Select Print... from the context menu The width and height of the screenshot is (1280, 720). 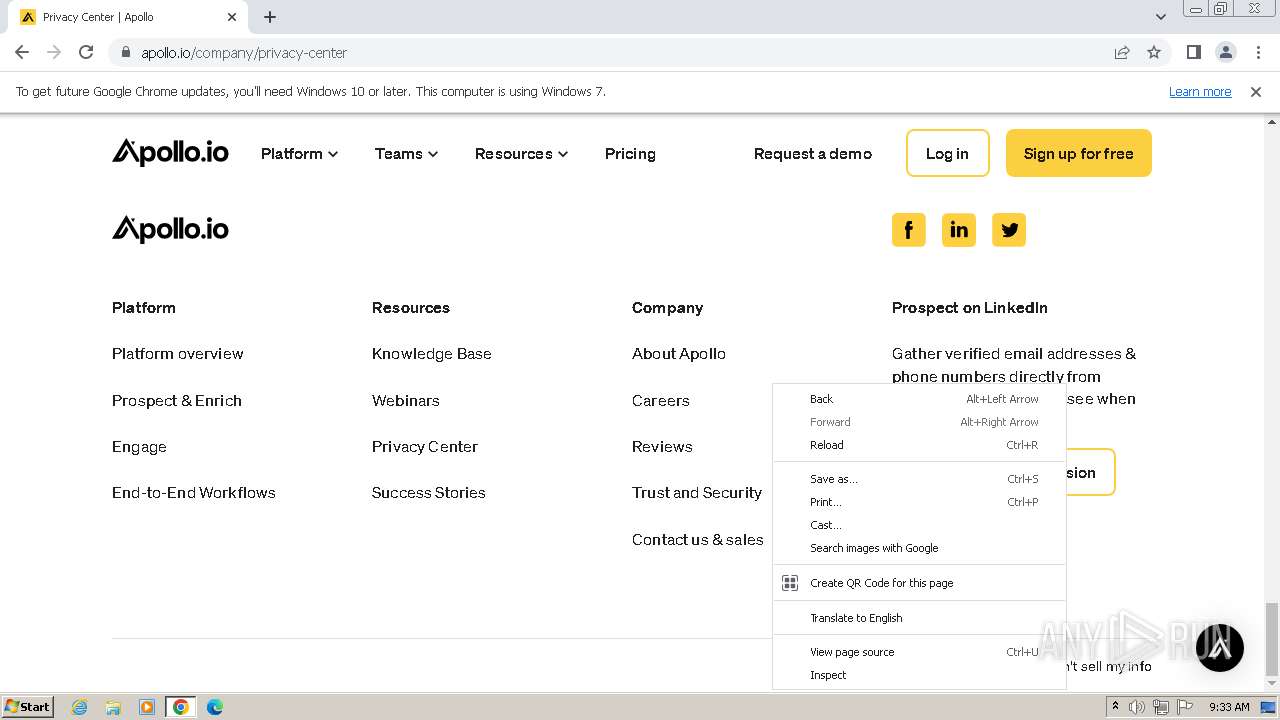[x=919, y=502]
